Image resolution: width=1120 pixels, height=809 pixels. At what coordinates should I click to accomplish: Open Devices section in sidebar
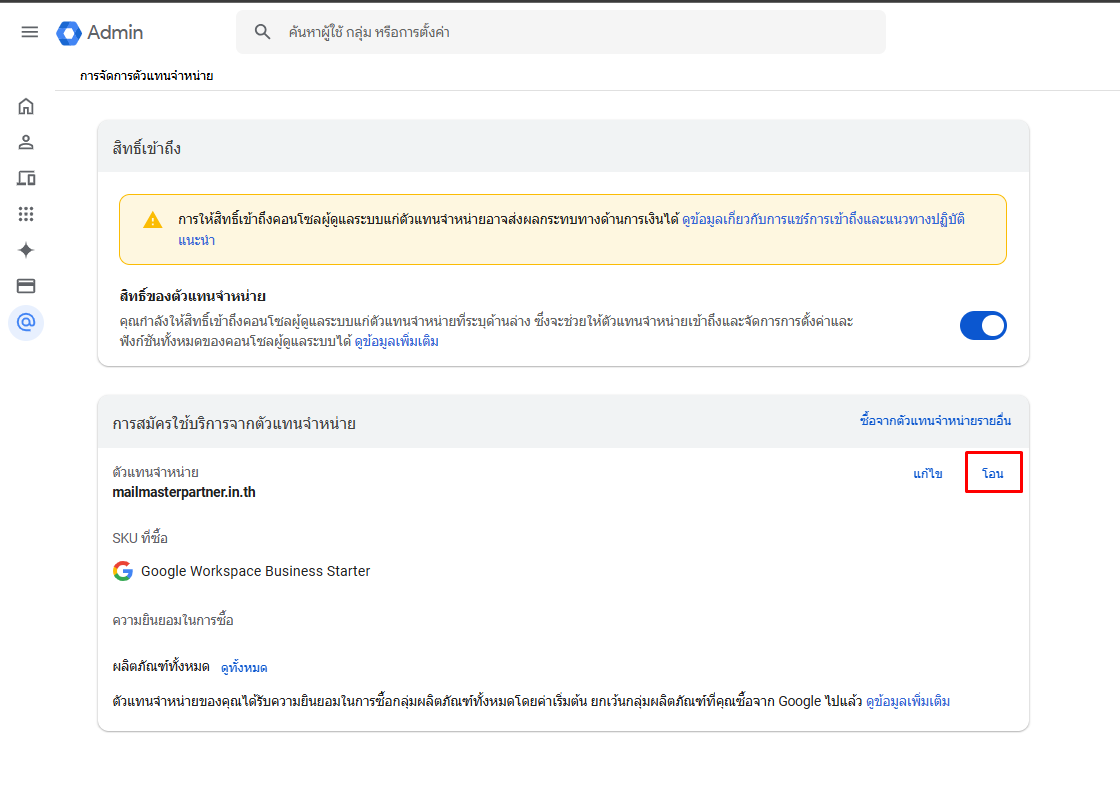click(26, 178)
